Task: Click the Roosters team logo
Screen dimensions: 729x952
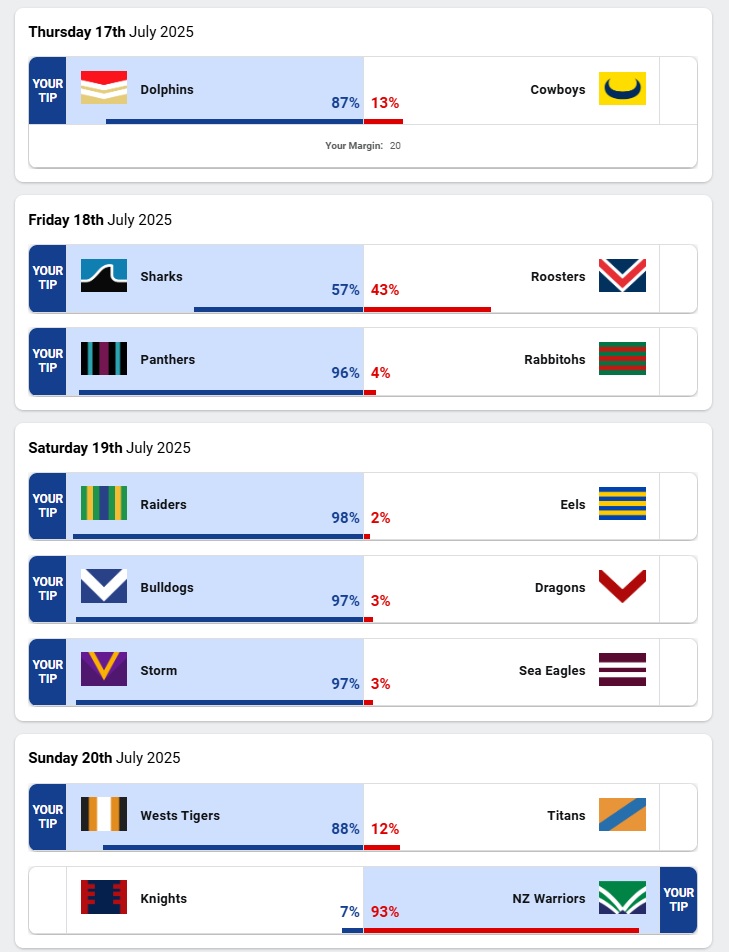Action: coord(622,275)
